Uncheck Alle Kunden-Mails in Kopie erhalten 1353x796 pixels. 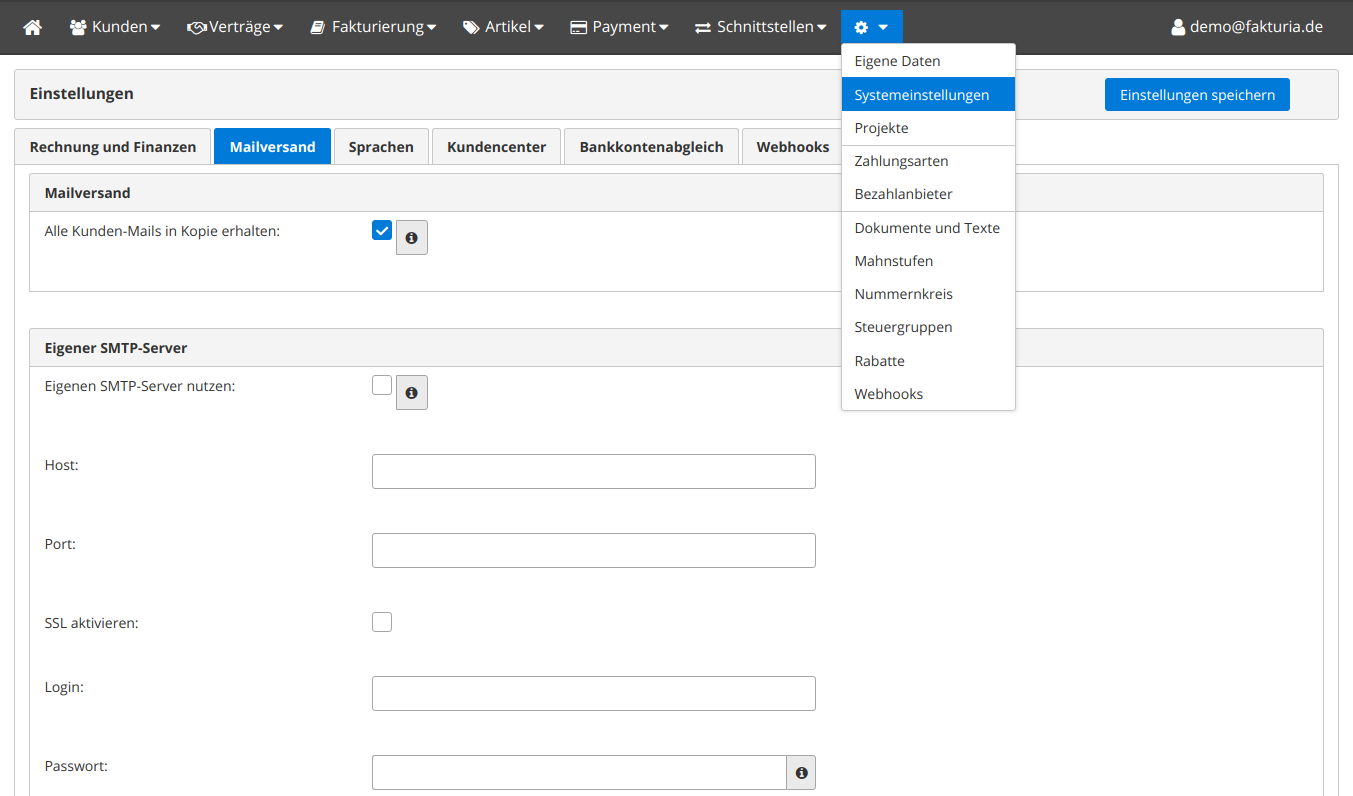pyautogui.click(x=382, y=231)
